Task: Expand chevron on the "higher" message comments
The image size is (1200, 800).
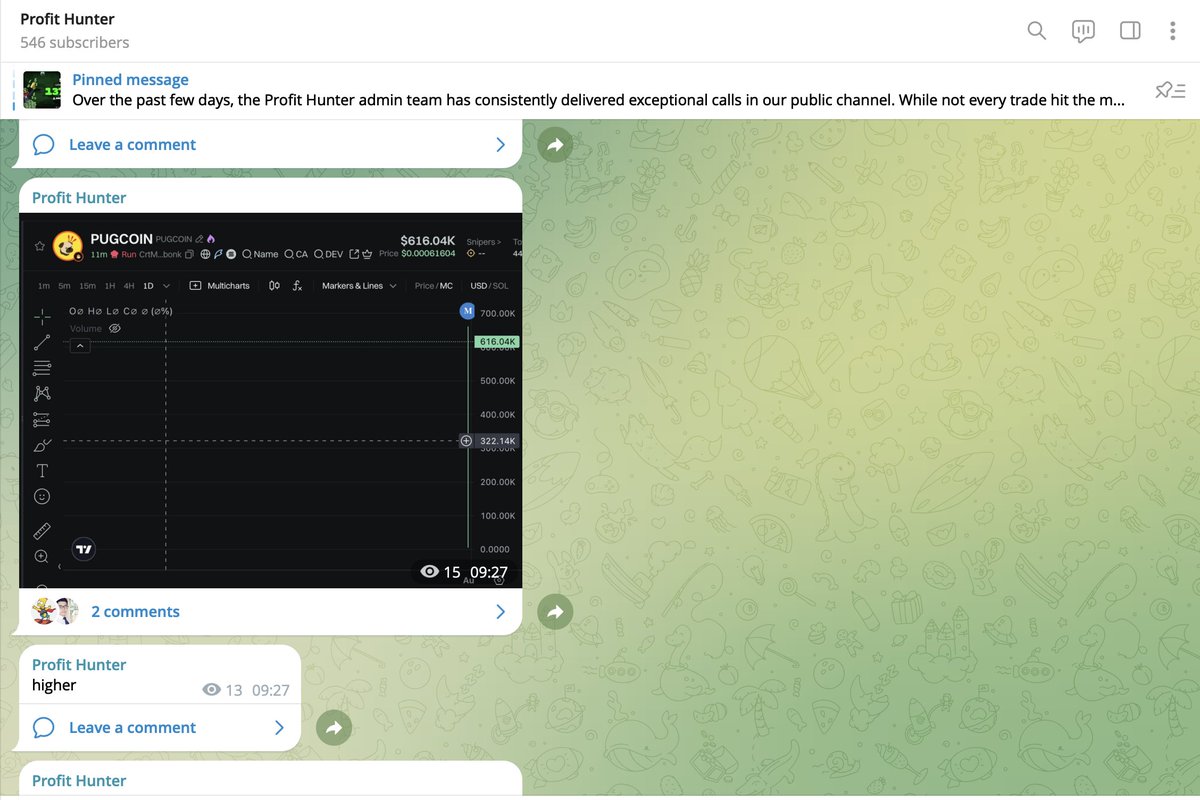Action: coord(279,728)
